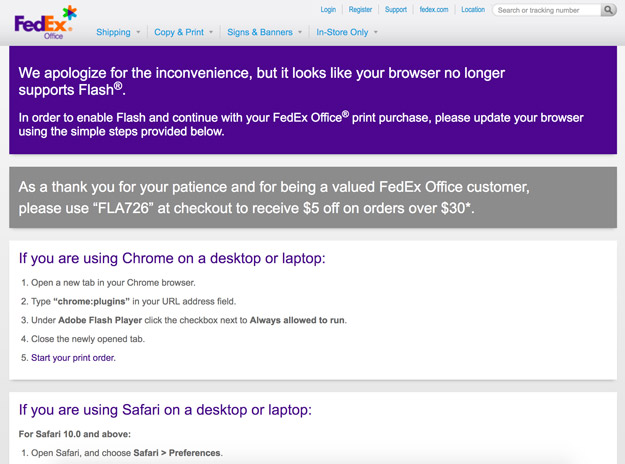Visit the fedex.com link
The image size is (625, 464).
tap(434, 10)
